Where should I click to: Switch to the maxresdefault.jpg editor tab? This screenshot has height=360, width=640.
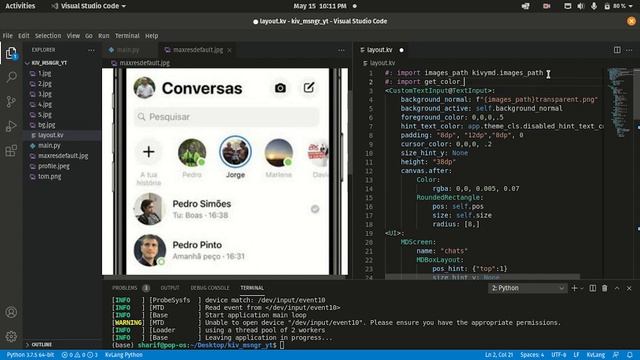click(198, 50)
